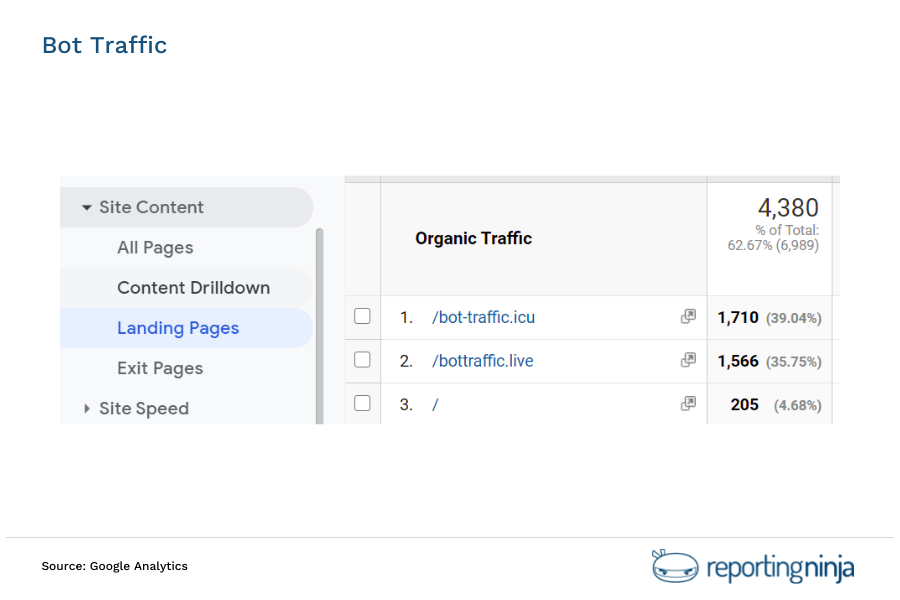Image resolution: width=900 pixels, height=600 pixels.
Task: Open Exit Pages report
Action: point(160,368)
